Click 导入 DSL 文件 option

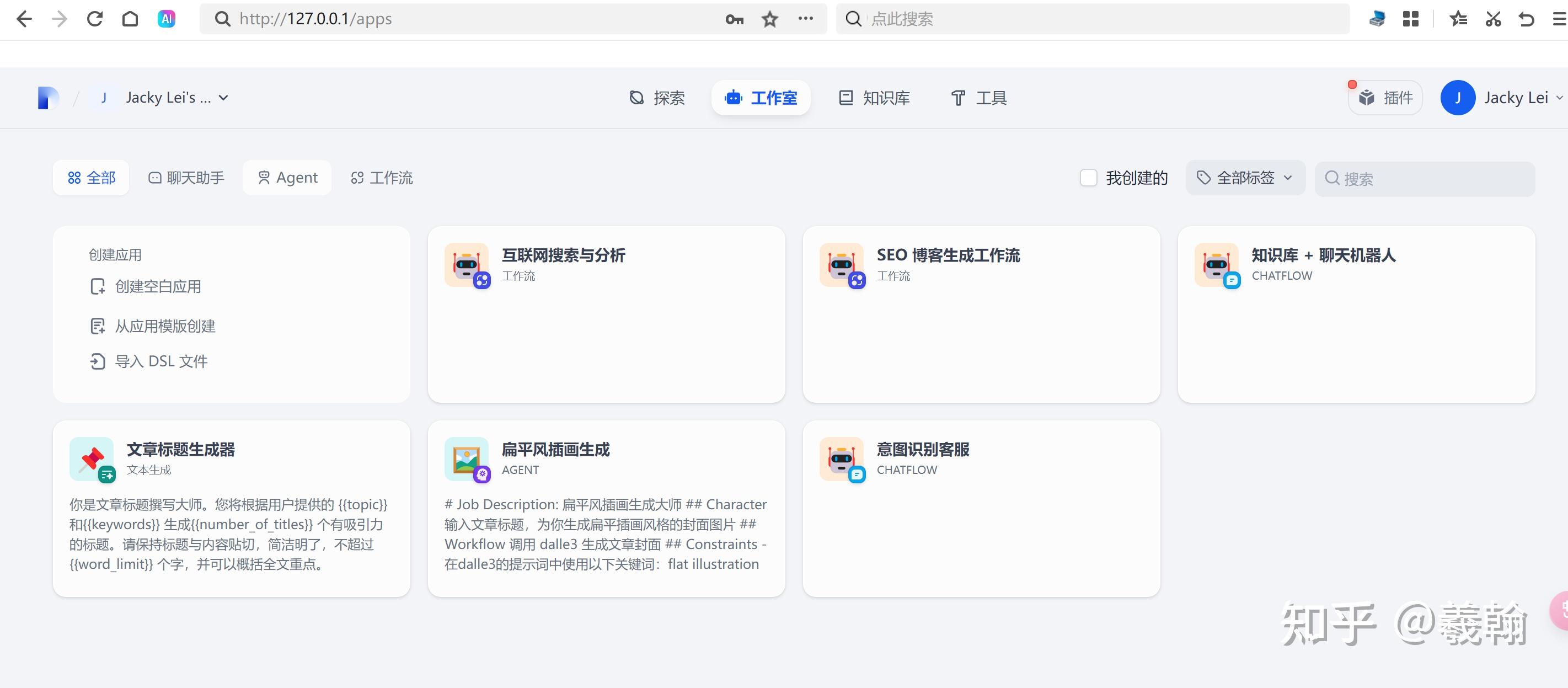coord(160,362)
